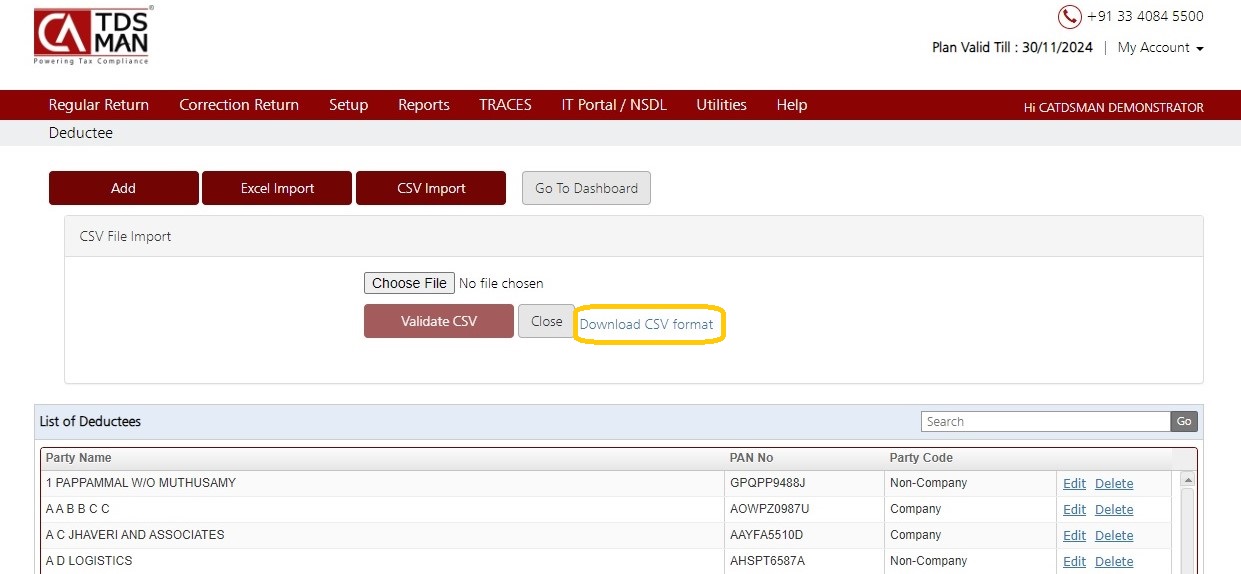Open the Utilities menu

(x=721, y=105)
